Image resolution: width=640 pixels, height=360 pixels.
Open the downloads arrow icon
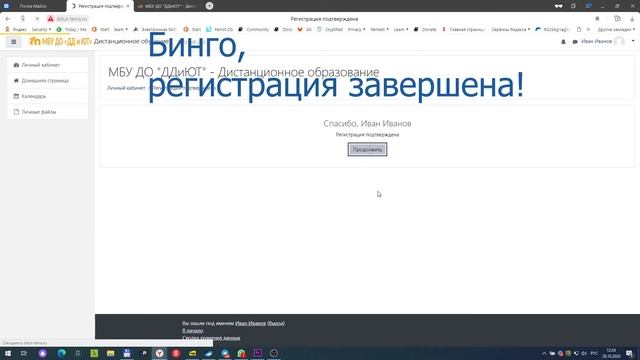pyautogui.click(x=633, y=19)
